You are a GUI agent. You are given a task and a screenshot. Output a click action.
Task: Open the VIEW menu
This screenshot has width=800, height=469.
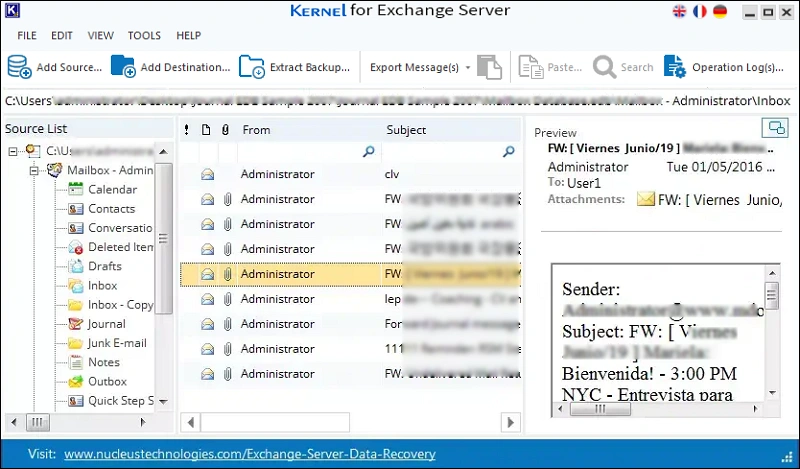tap(101, 36)
